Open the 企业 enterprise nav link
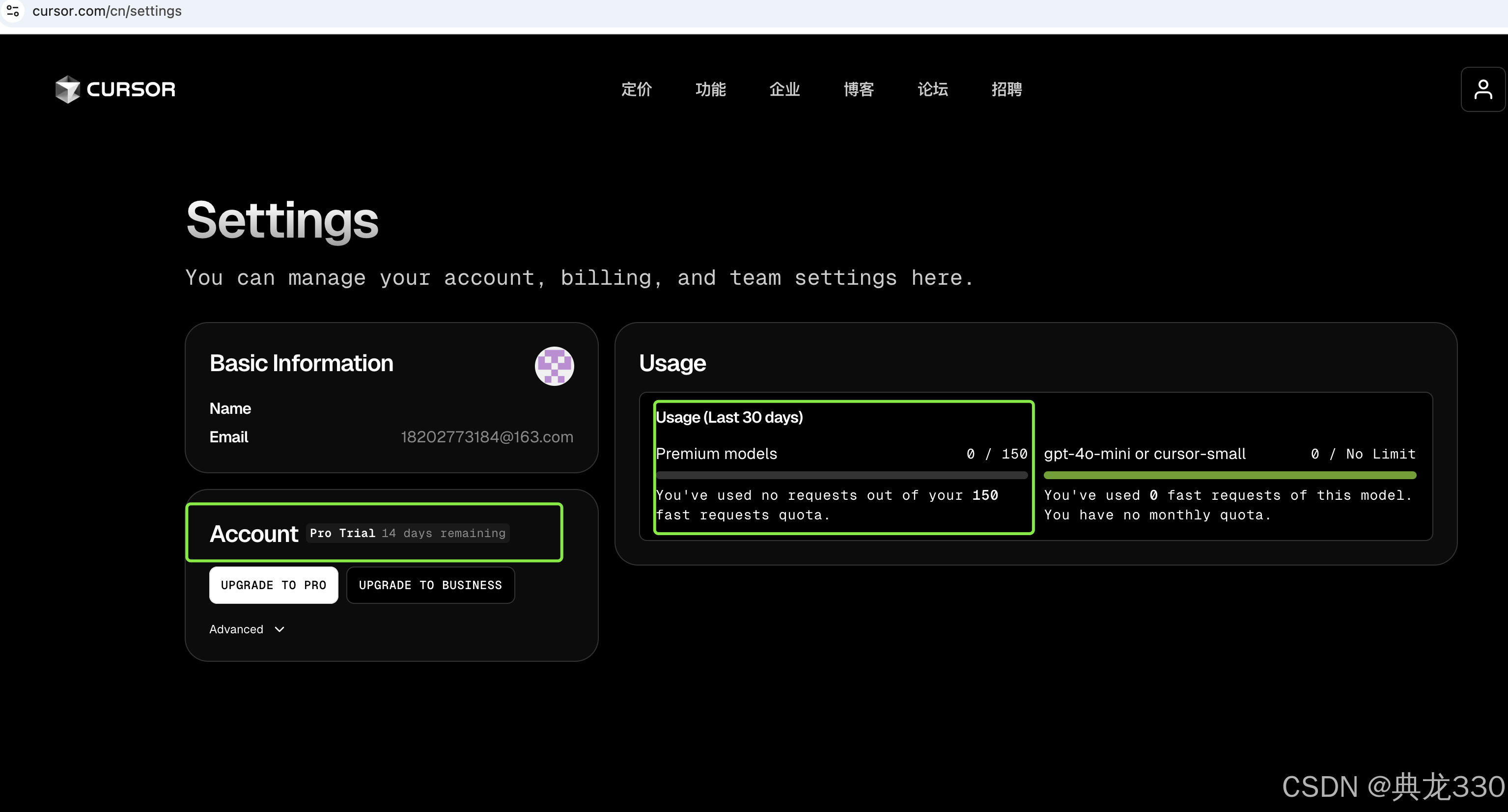The width and height of the screenshot is (1508, 812). tap(784, 89)
